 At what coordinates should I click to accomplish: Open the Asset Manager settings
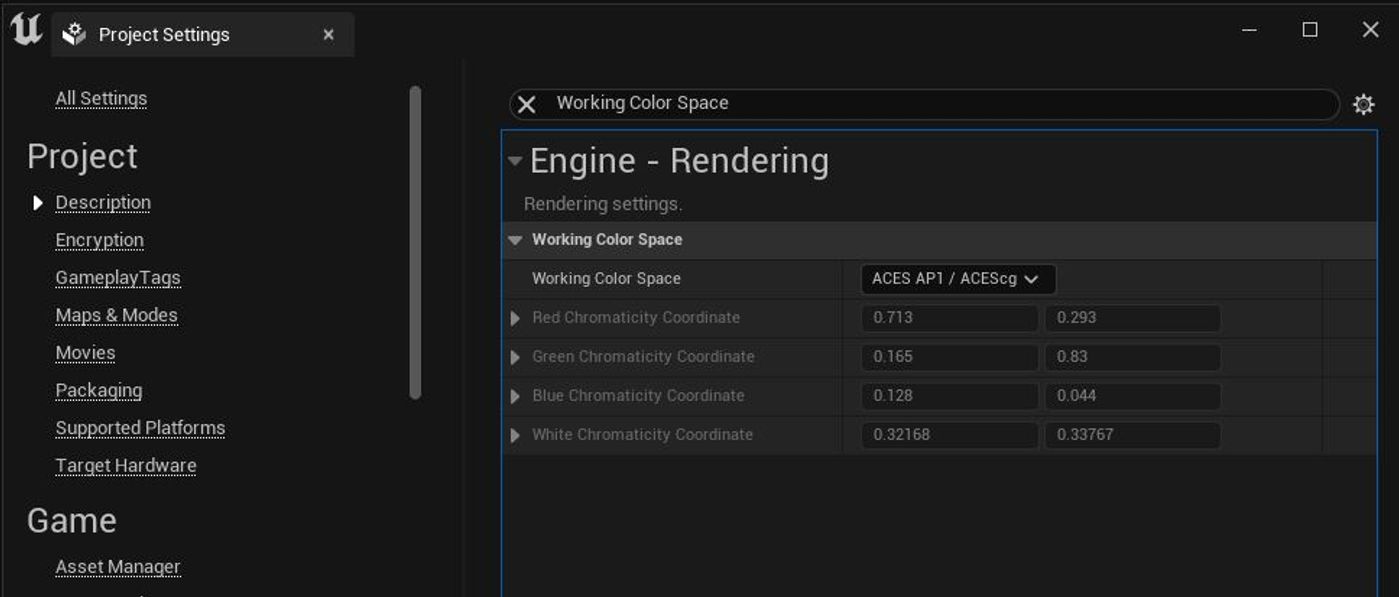tap(118, 566)
